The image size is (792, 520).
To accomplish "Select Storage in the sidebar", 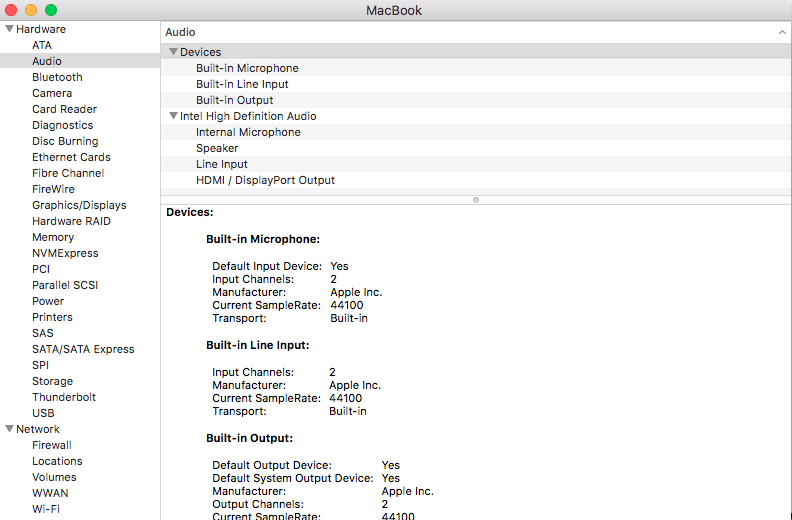I will (52, 381).
